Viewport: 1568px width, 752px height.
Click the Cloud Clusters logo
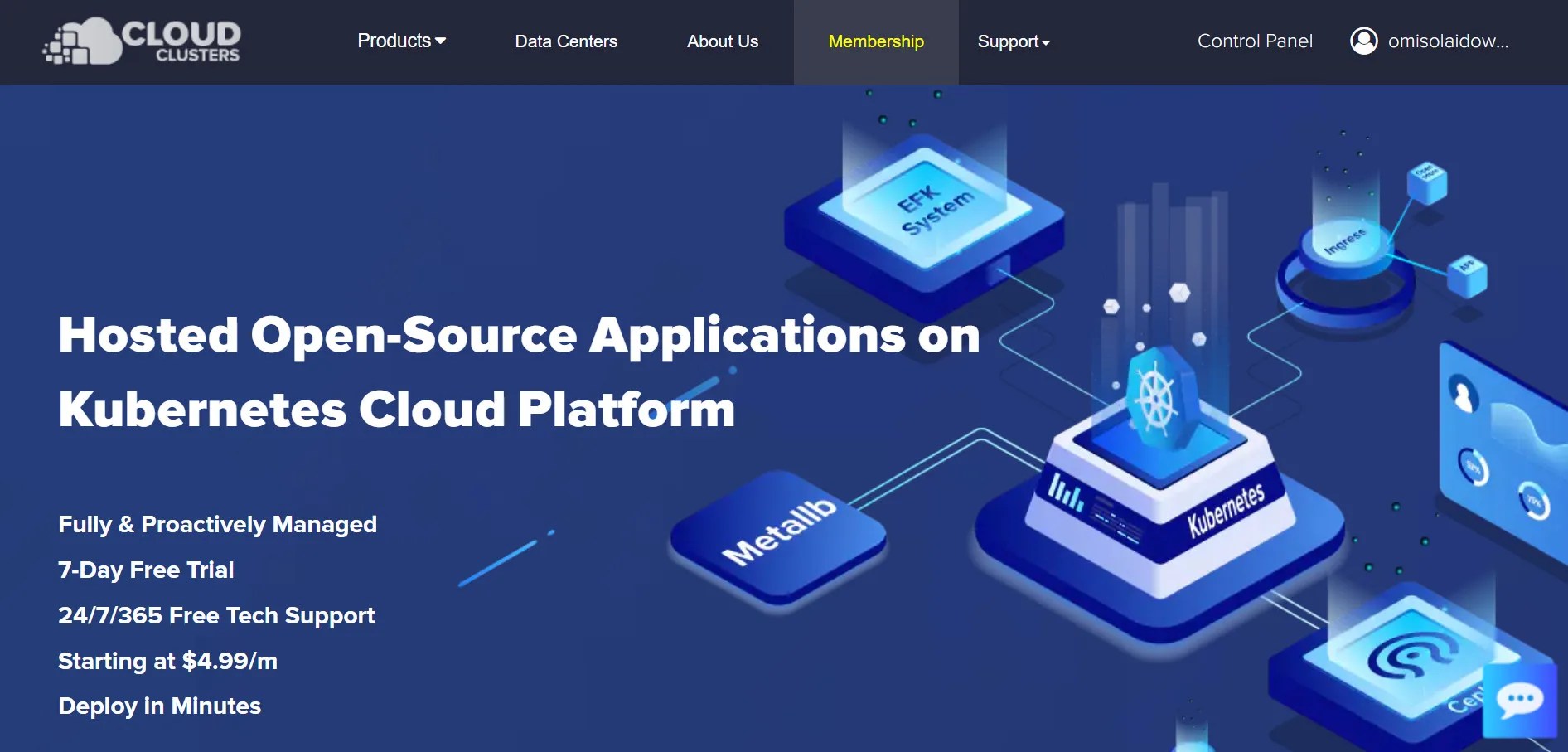(x=142, y=41)
